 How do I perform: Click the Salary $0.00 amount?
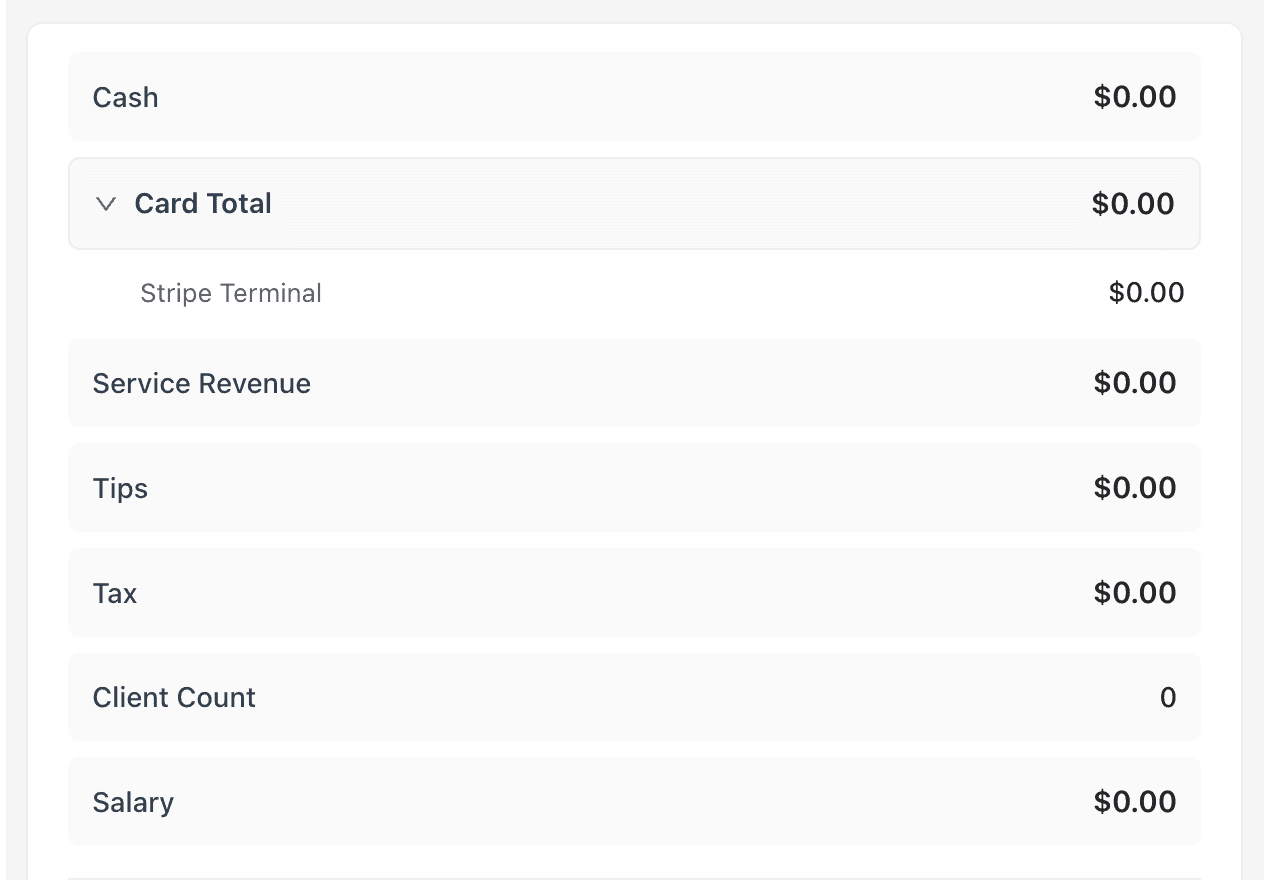(x=1135, y=802)
